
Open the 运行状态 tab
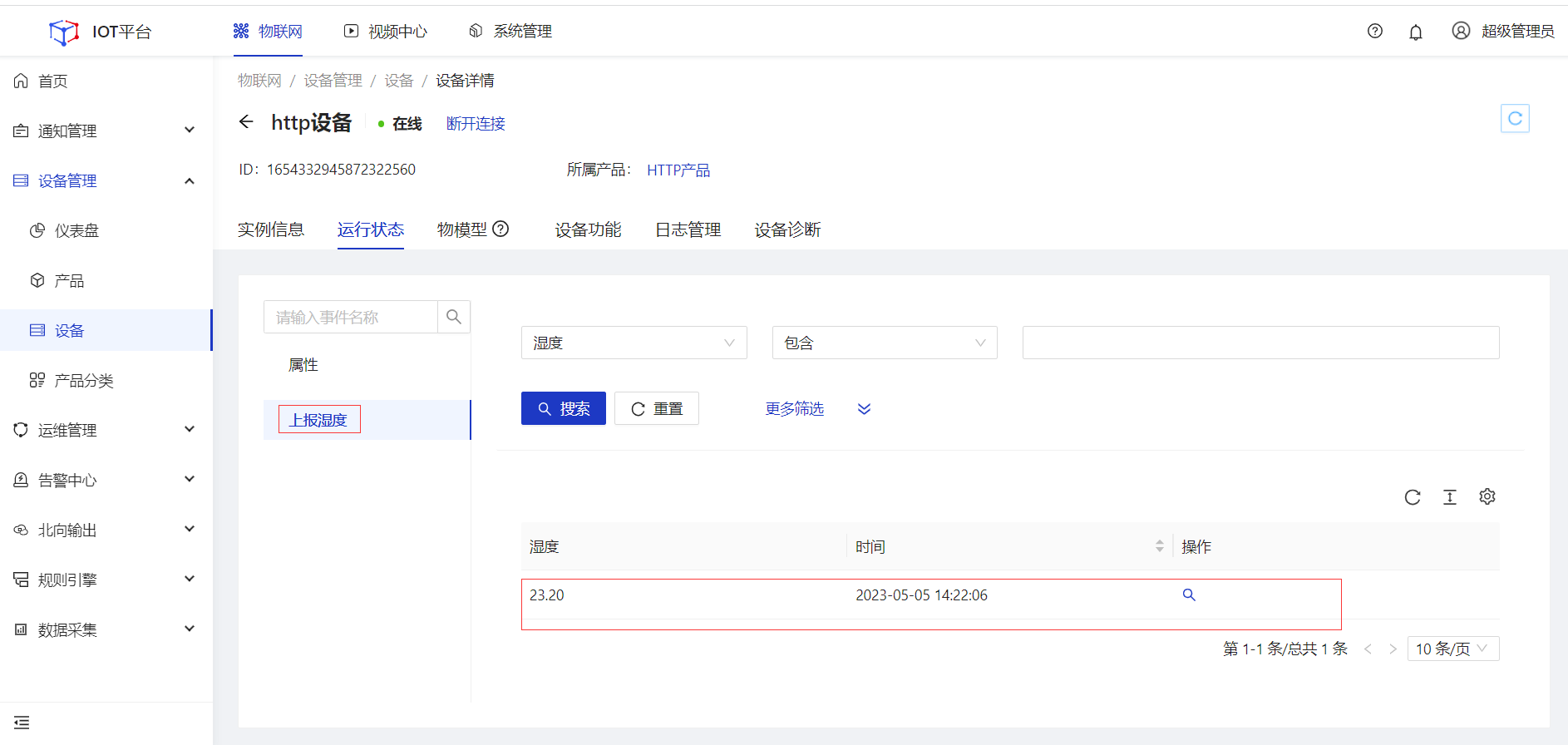click(371, 229)
